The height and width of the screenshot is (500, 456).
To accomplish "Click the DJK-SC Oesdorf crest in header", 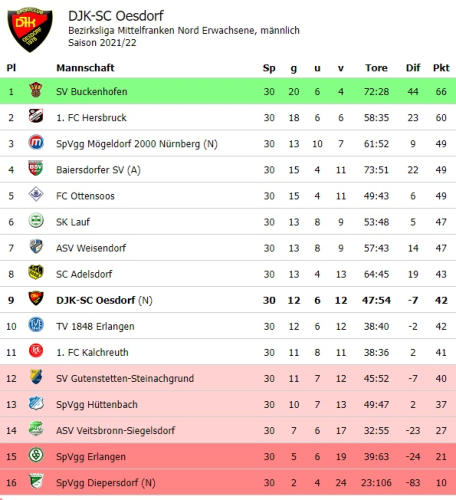I will [x=30, y=30].
